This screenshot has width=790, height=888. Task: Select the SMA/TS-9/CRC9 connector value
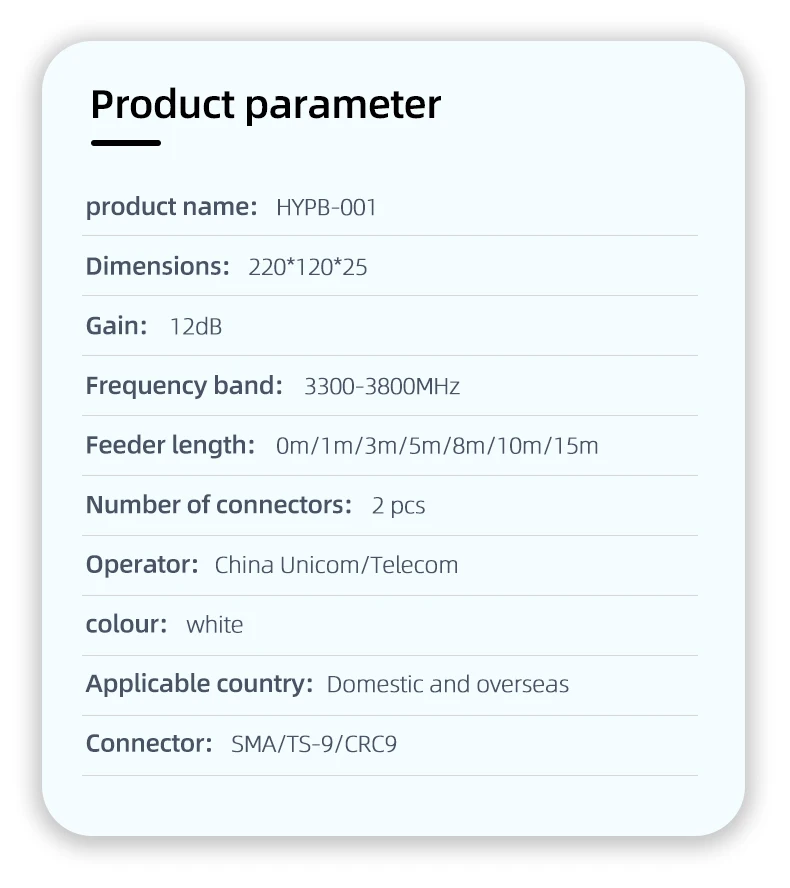pyautogui.click(x=314, y=744)
